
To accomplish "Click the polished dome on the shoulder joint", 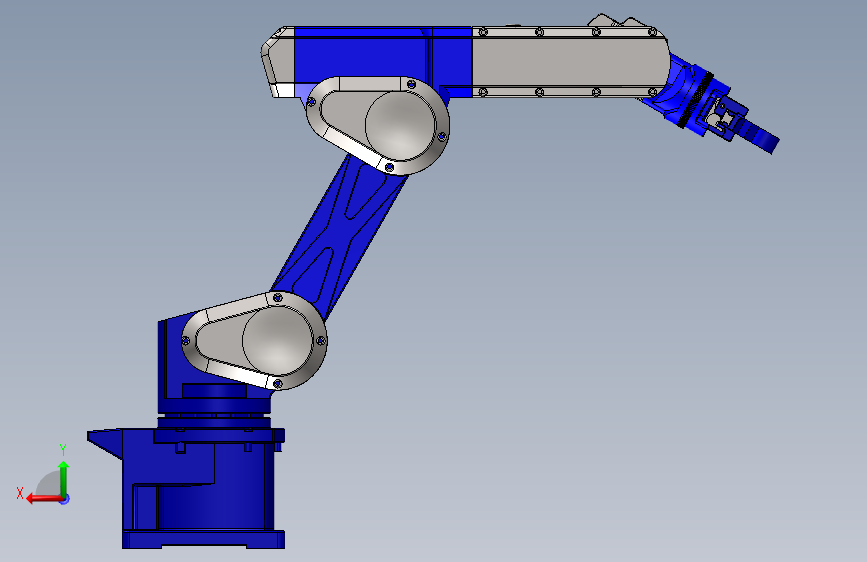I will [278, 341].
